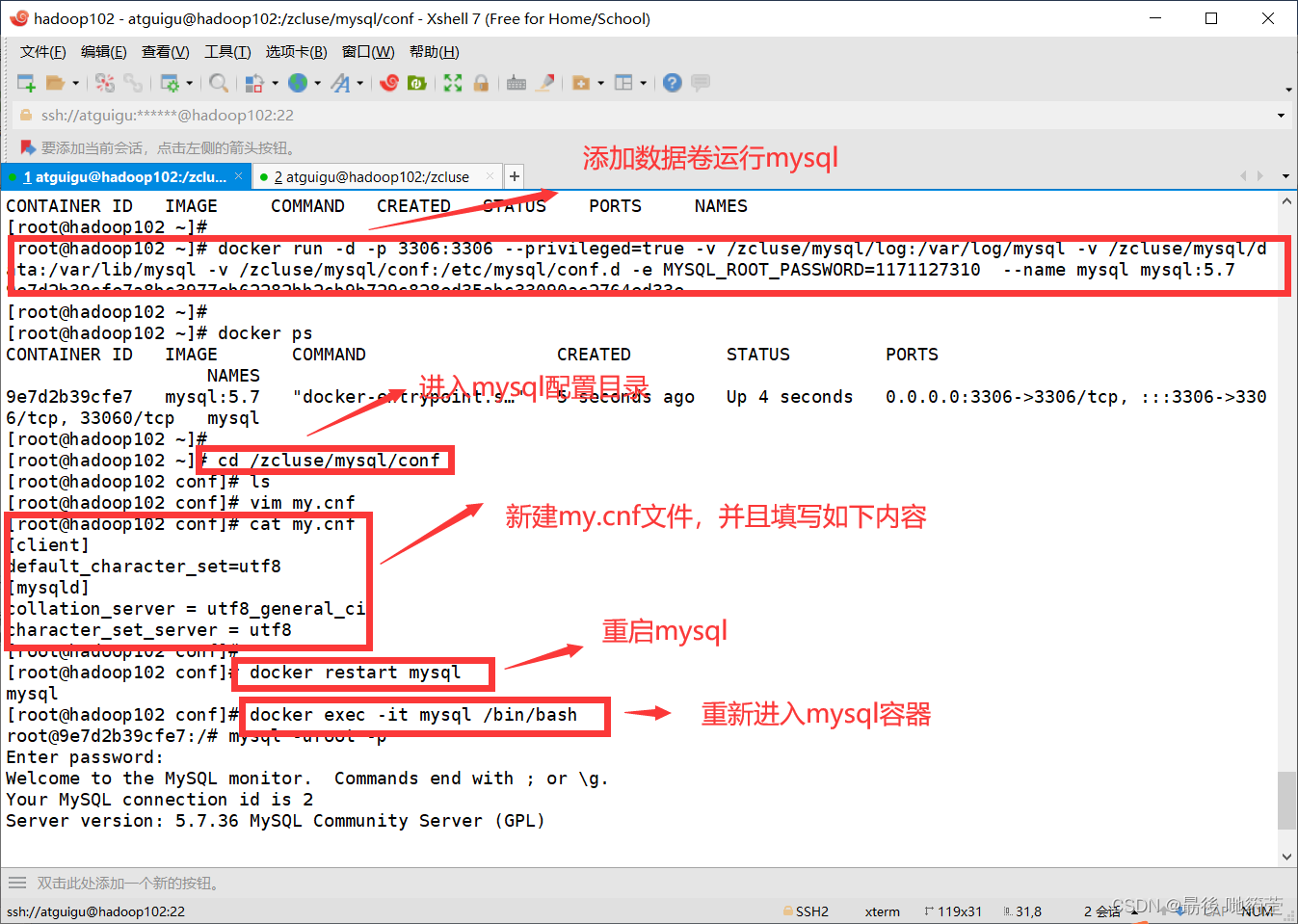This screenshot has height=924, width=1298.
Task: Click the xterm status bar entry
Action: pyautogui.click(x=883, y=911)
